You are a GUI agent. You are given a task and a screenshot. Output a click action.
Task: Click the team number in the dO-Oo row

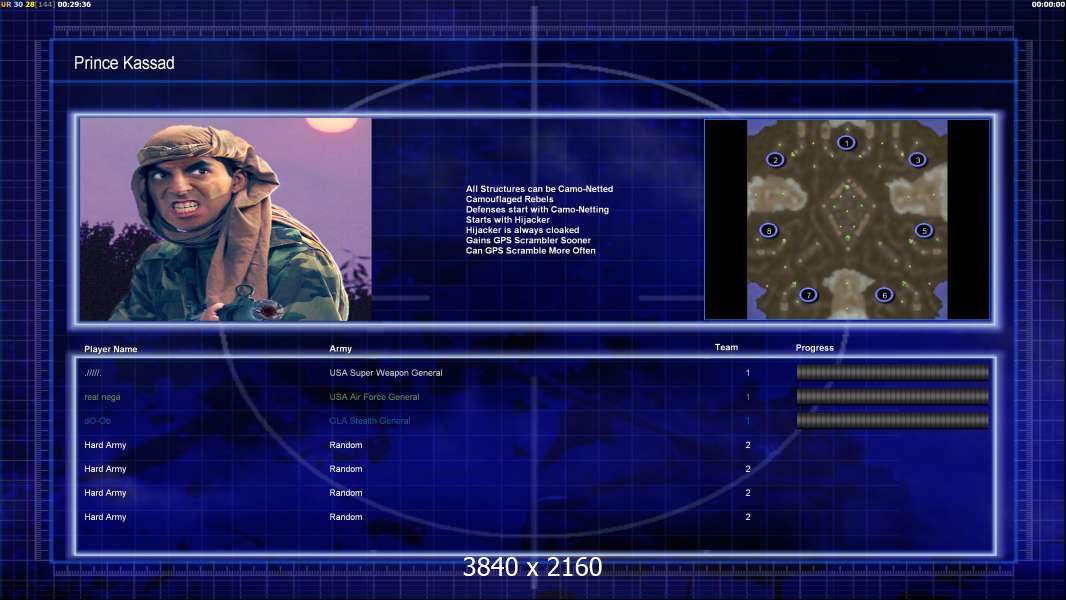tap(748, 421)
